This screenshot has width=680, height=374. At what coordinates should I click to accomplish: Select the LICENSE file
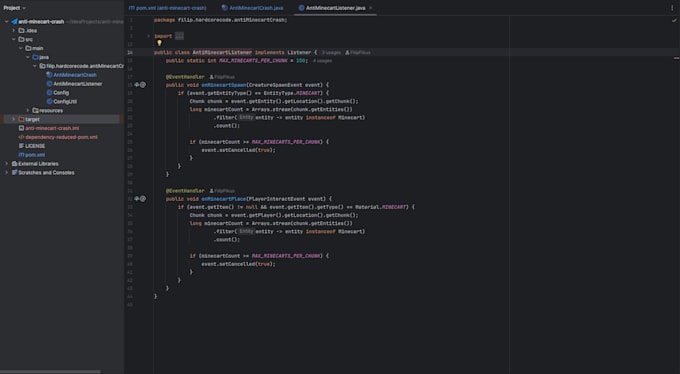click(x=35, y=146)
